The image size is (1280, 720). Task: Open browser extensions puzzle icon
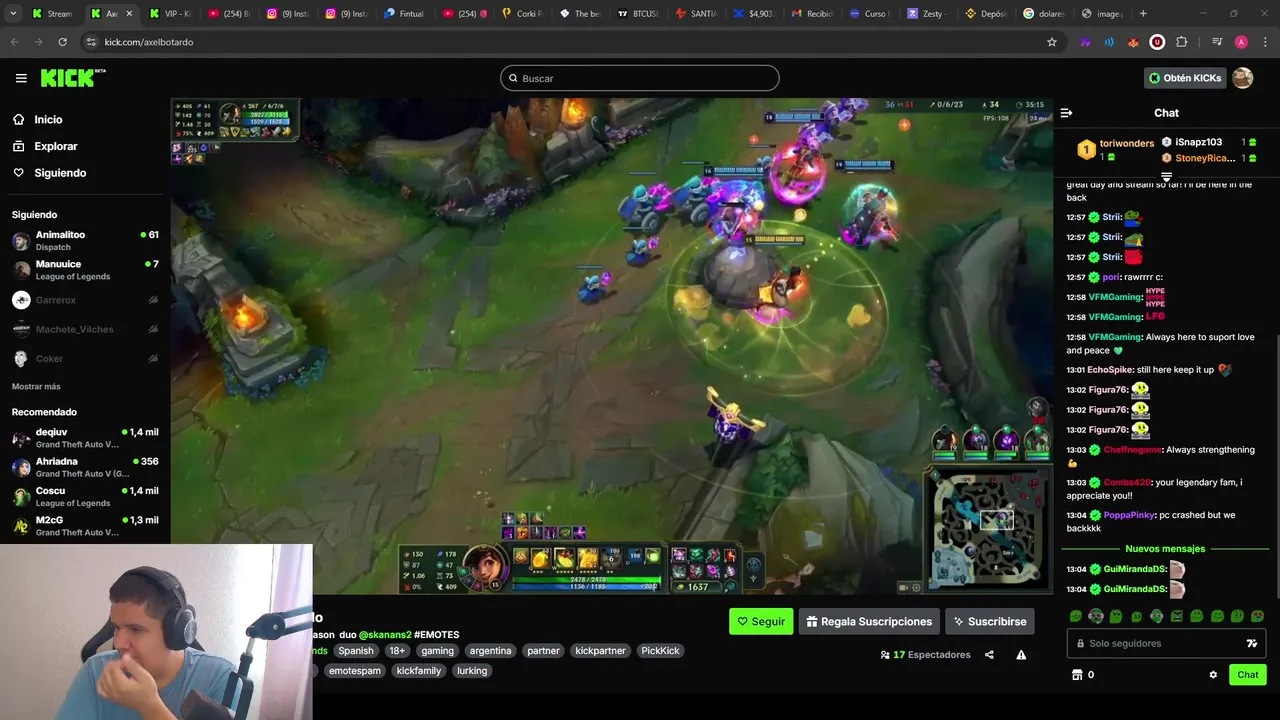coord(1181,42)
